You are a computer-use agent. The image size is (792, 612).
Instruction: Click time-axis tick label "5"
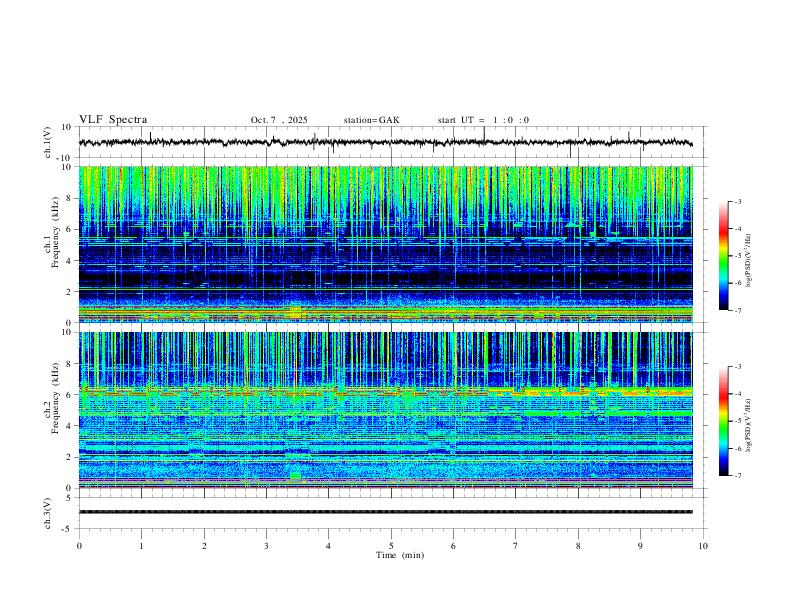(x=391, y=546)
